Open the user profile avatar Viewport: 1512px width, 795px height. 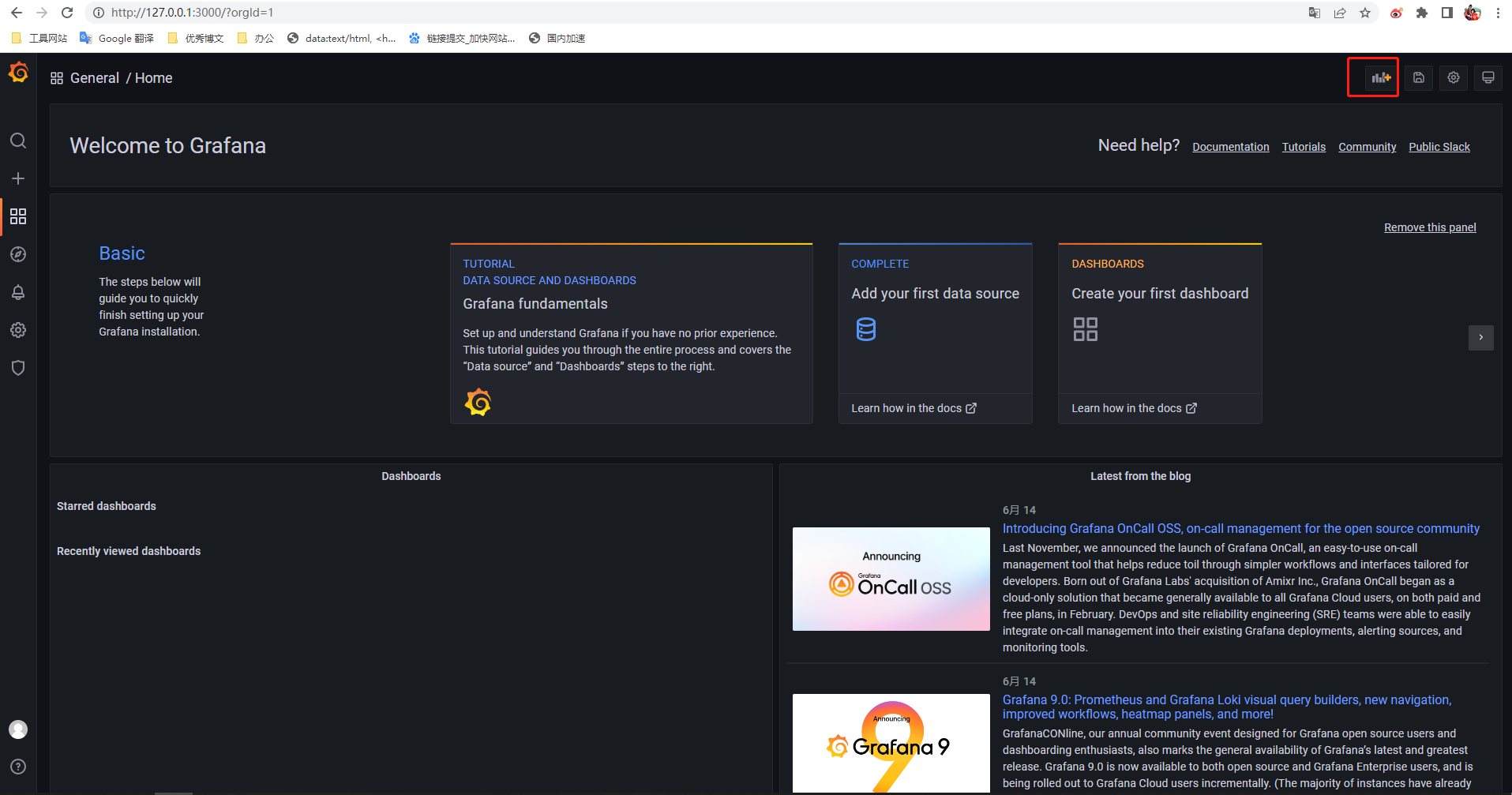pyautogui.click(x=18, y=729)
